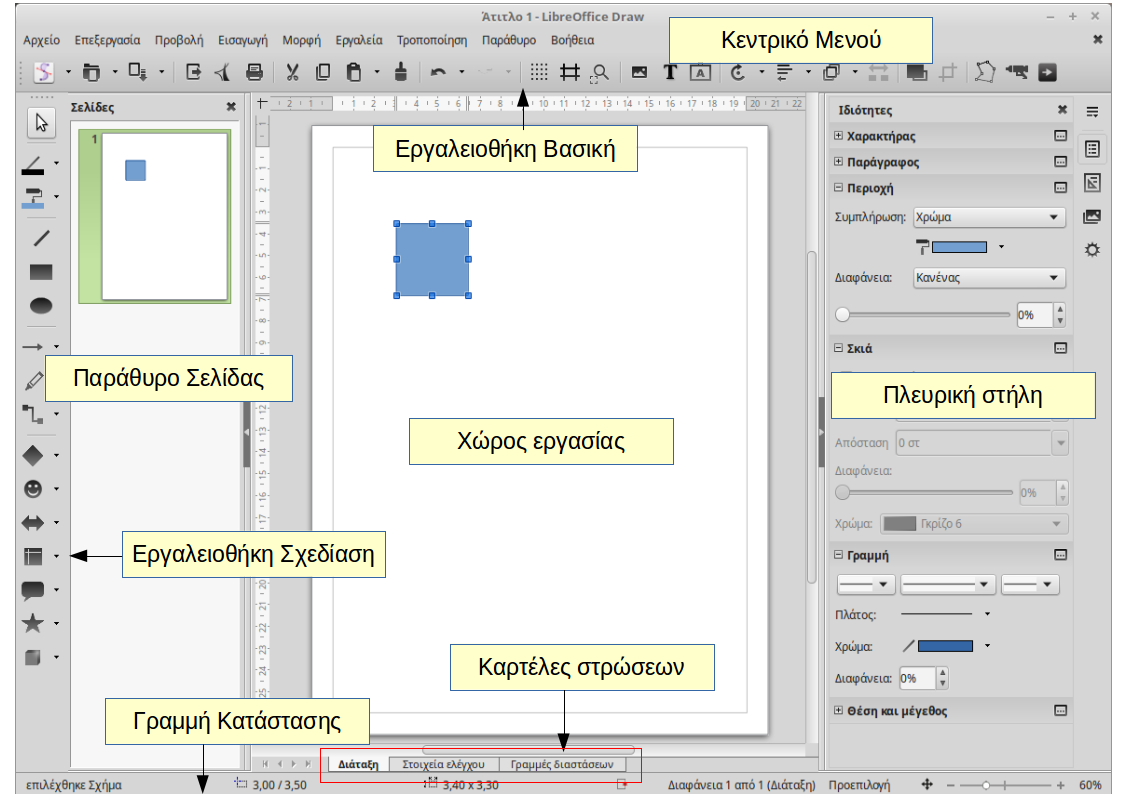Open the Μορφή menu

point(302,40)
